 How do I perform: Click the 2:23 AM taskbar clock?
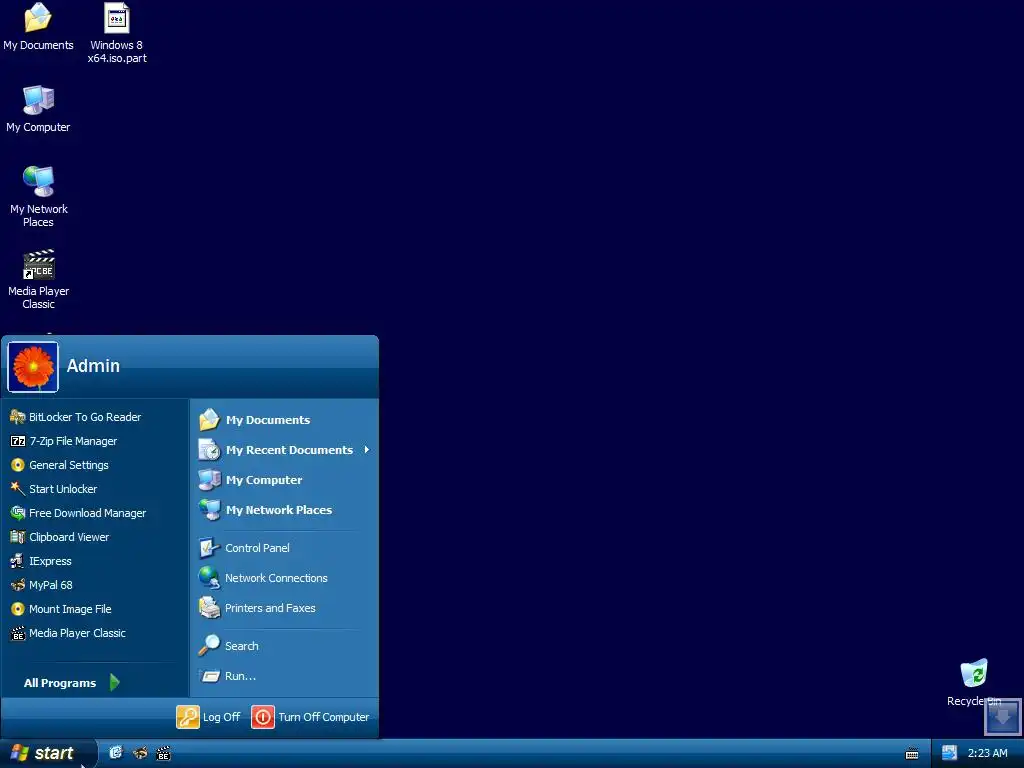pos(987,753)
